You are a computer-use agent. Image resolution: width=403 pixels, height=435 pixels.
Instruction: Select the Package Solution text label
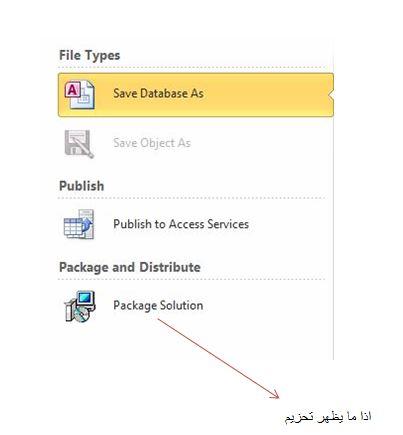click(158, 305)
